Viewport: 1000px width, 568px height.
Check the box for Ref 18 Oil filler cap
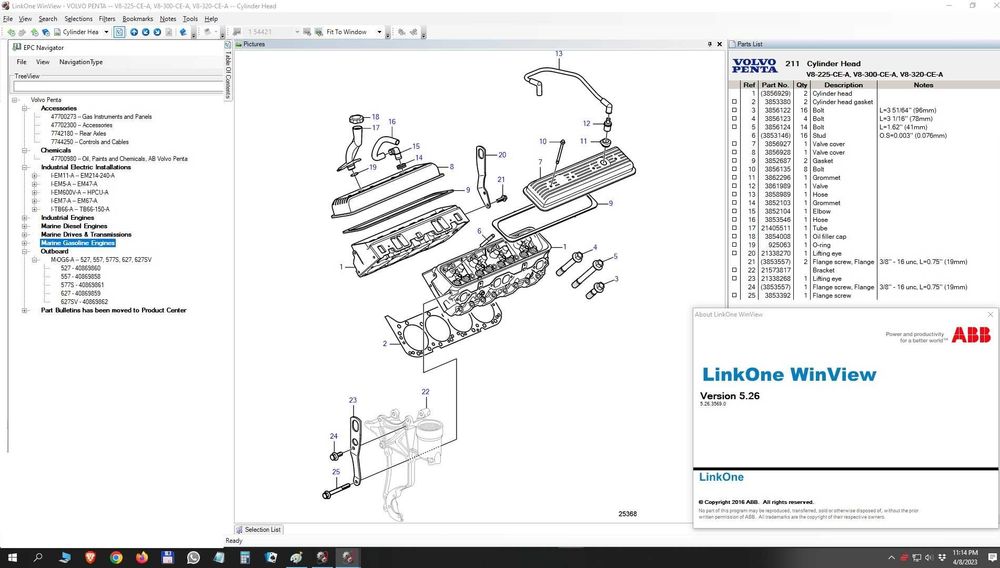(x=734, y=237)
